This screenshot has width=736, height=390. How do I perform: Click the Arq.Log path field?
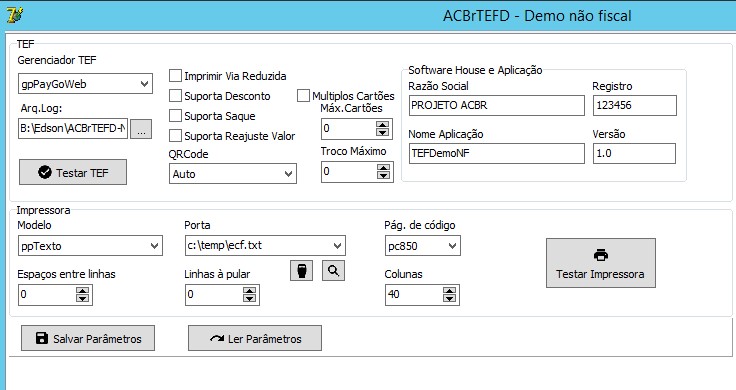73,129
